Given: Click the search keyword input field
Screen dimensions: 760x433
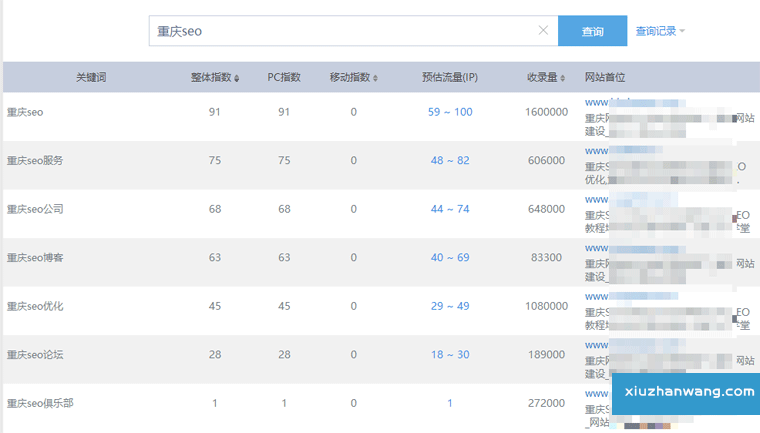Looking at the screenshot, I should pyautogui.click(x=340, y=31).
